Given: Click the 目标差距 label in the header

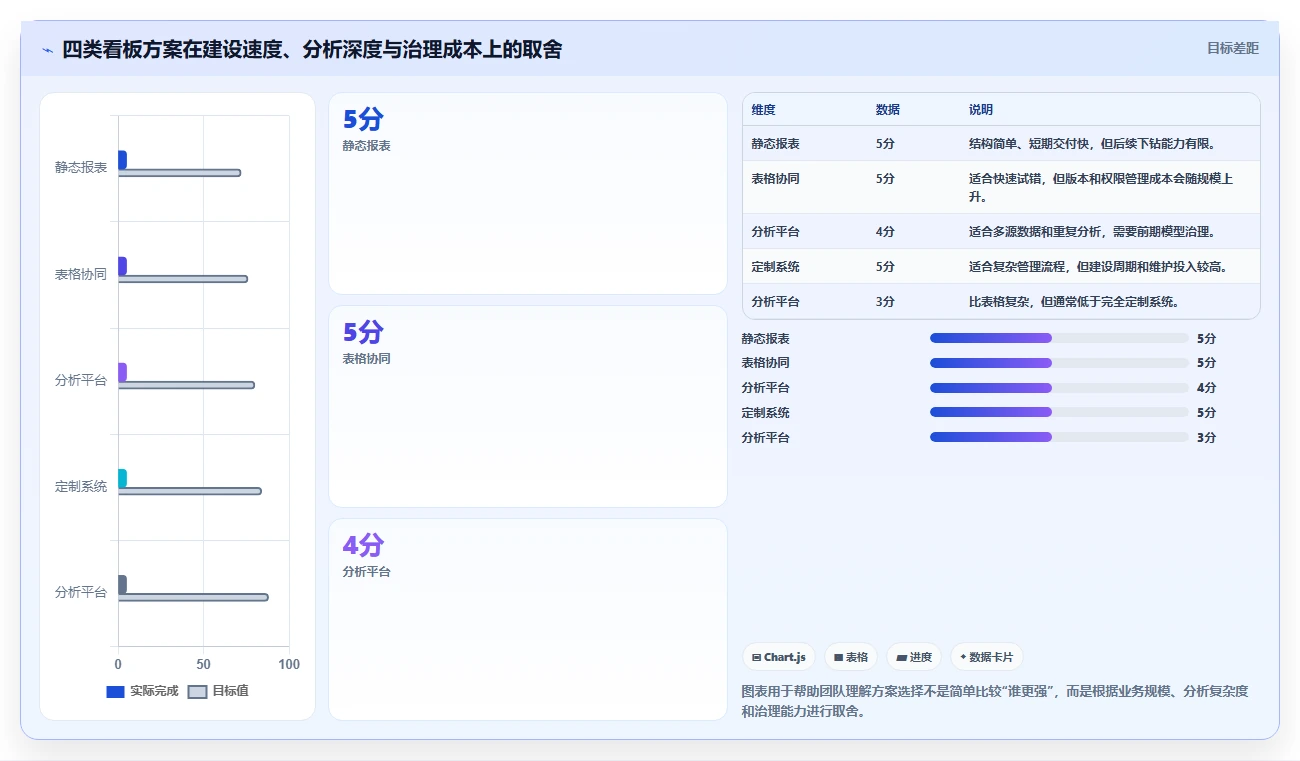Looking at the screenshot, I should [1232, 48].
